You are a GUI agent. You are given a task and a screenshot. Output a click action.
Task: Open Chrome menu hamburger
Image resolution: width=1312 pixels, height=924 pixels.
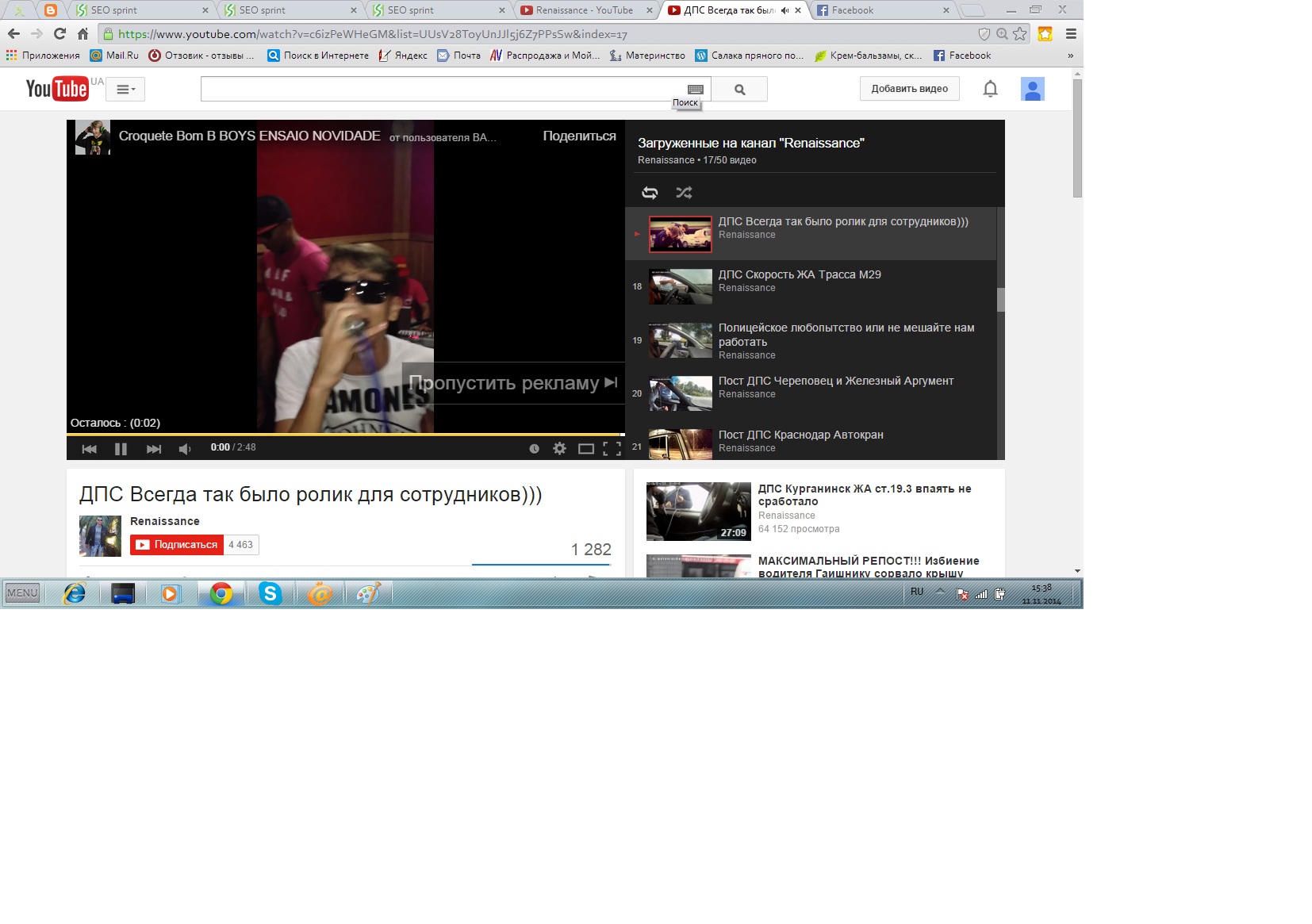tap(1071, 34)
